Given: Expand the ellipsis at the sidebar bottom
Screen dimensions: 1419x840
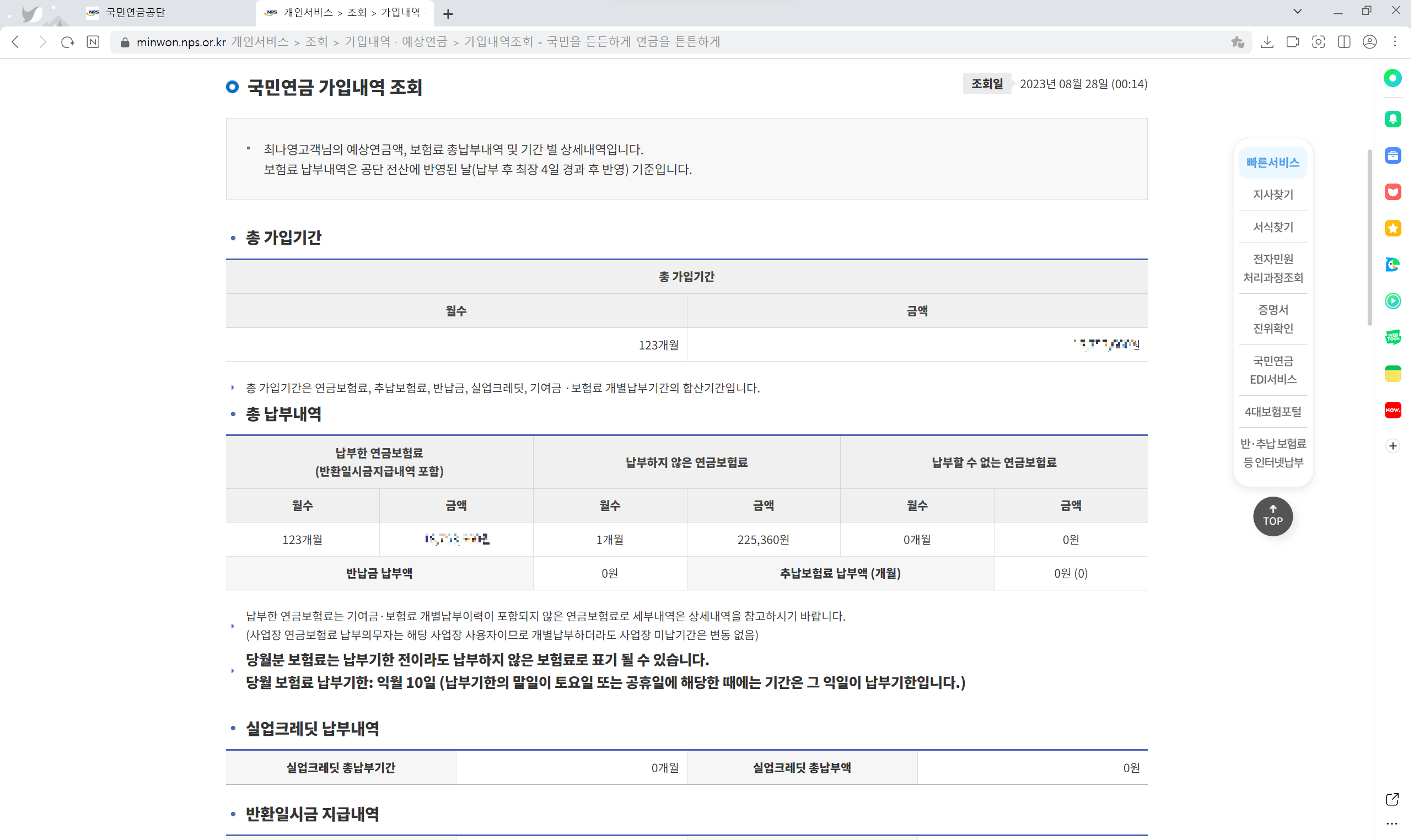Looking at the screenshot, I should pos(1393,824).
